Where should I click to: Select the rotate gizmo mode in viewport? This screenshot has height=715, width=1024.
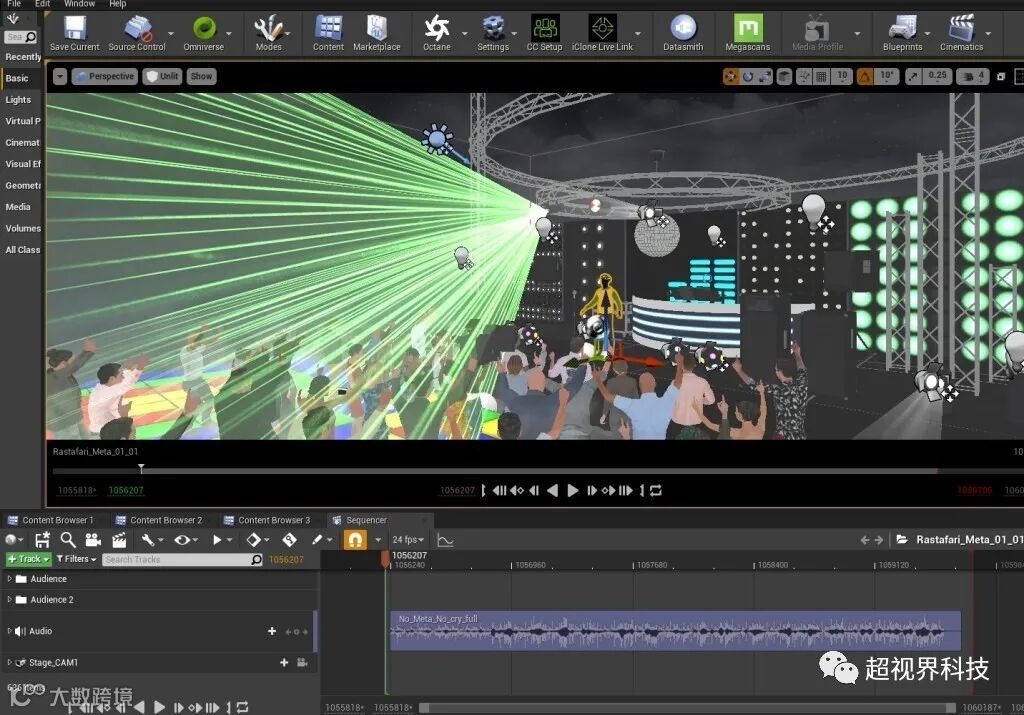tap(748, 76)
